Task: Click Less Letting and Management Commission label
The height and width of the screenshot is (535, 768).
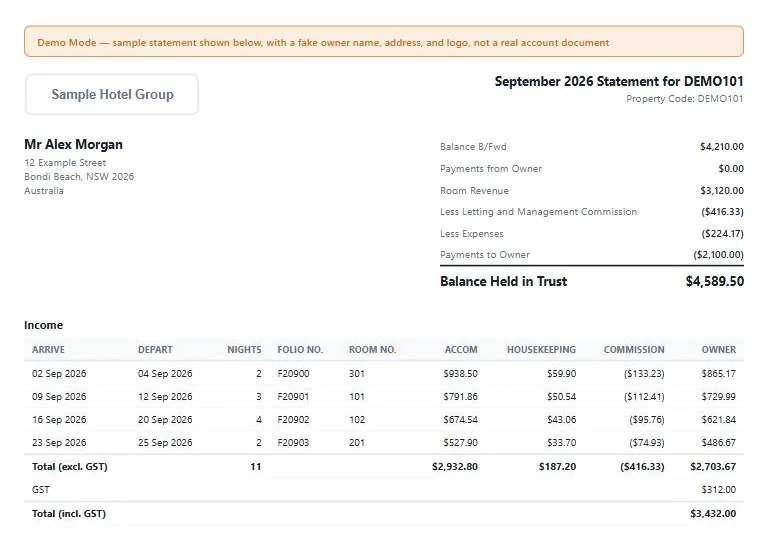Action: pyautogui.click(x=538, y=212)
